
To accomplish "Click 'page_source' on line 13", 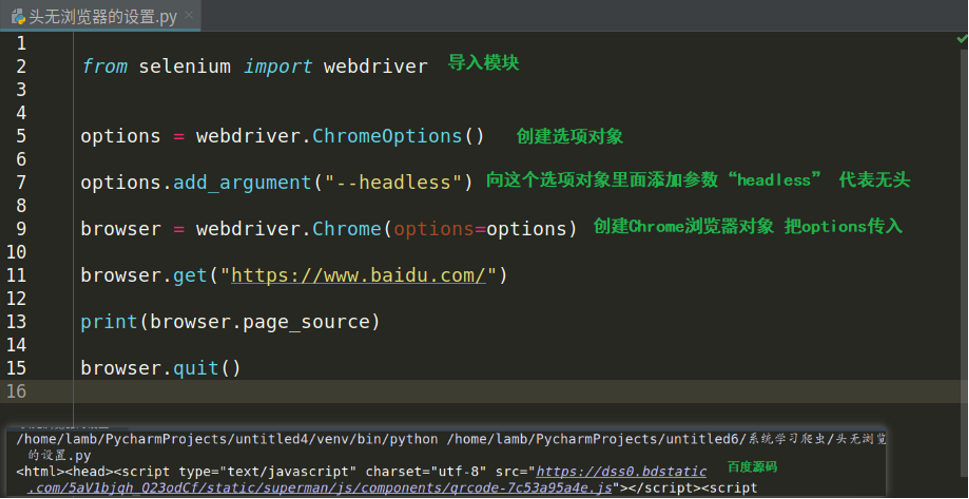I will (x=306, y=322).
